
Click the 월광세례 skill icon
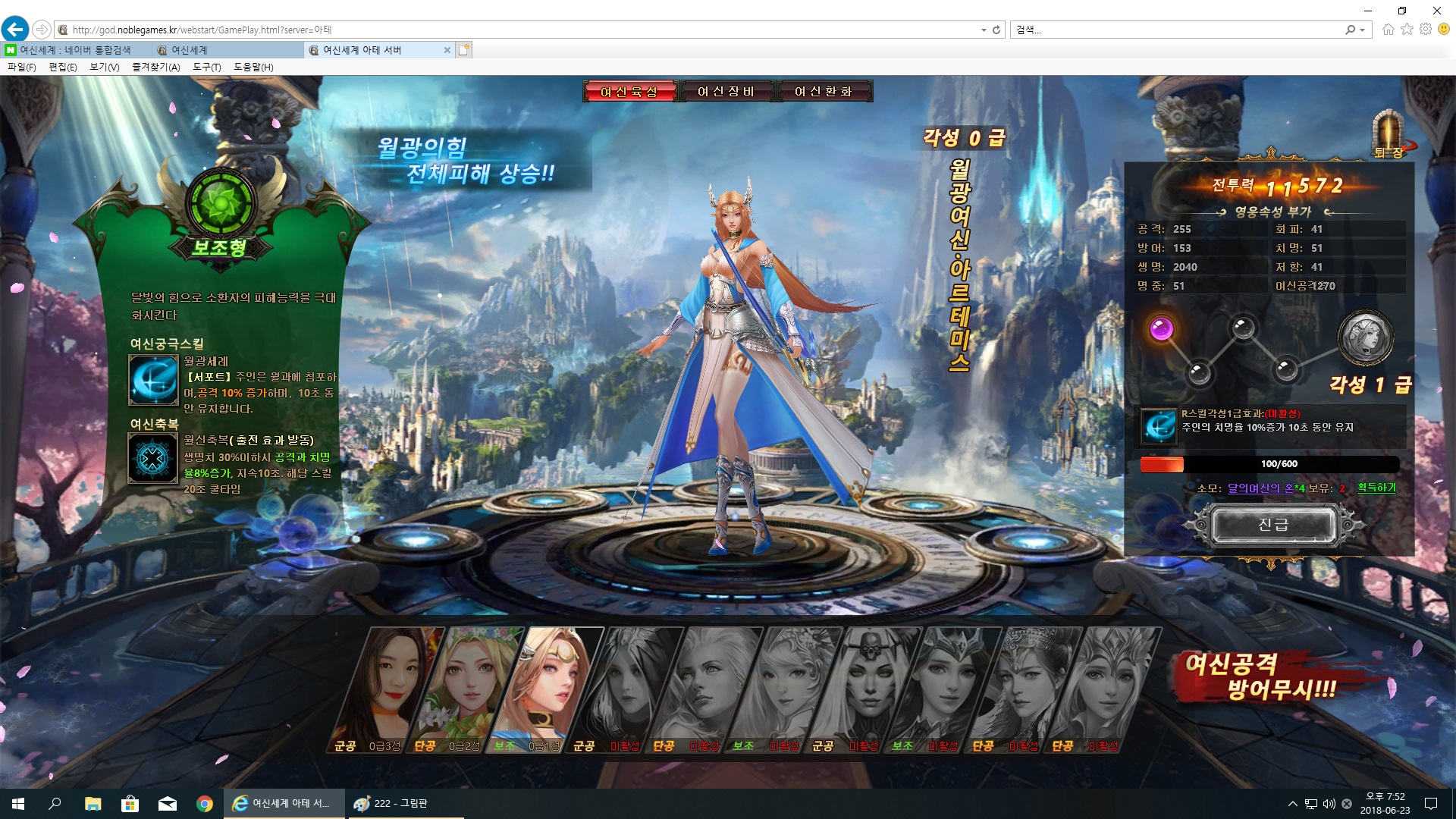click(153, 380)
